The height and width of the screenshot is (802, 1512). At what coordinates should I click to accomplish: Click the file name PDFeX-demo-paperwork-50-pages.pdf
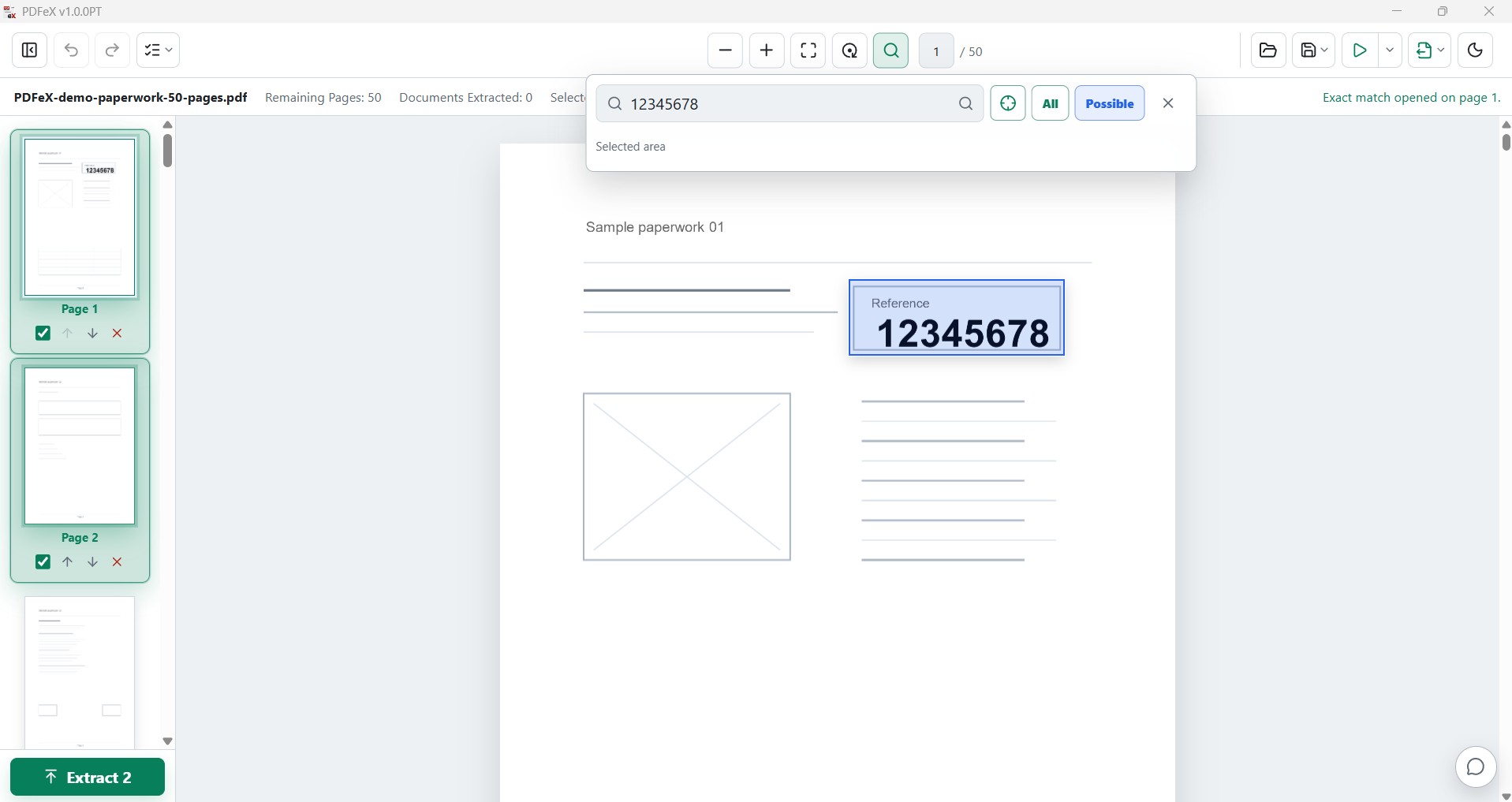click(x=130, y=98)
